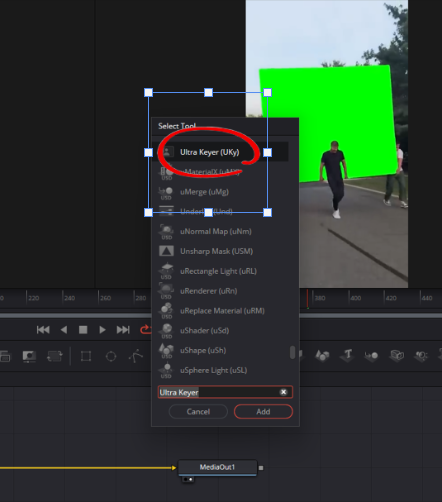Screen dimensions: 442x502
Task: Select the Ellipse mask tool icon
Action: 111,356
